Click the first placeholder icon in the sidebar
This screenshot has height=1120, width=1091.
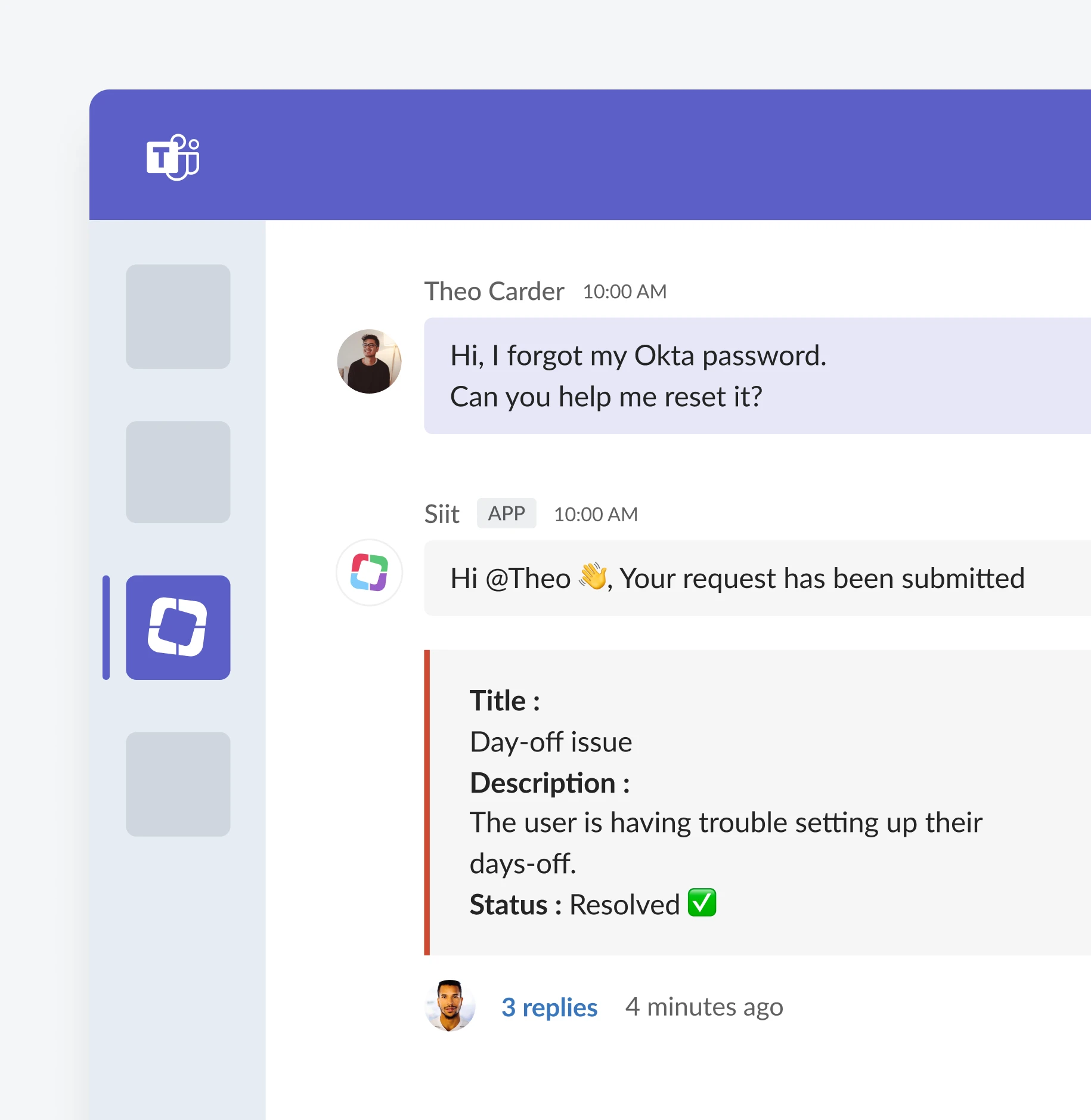click(x=177, y=317)
